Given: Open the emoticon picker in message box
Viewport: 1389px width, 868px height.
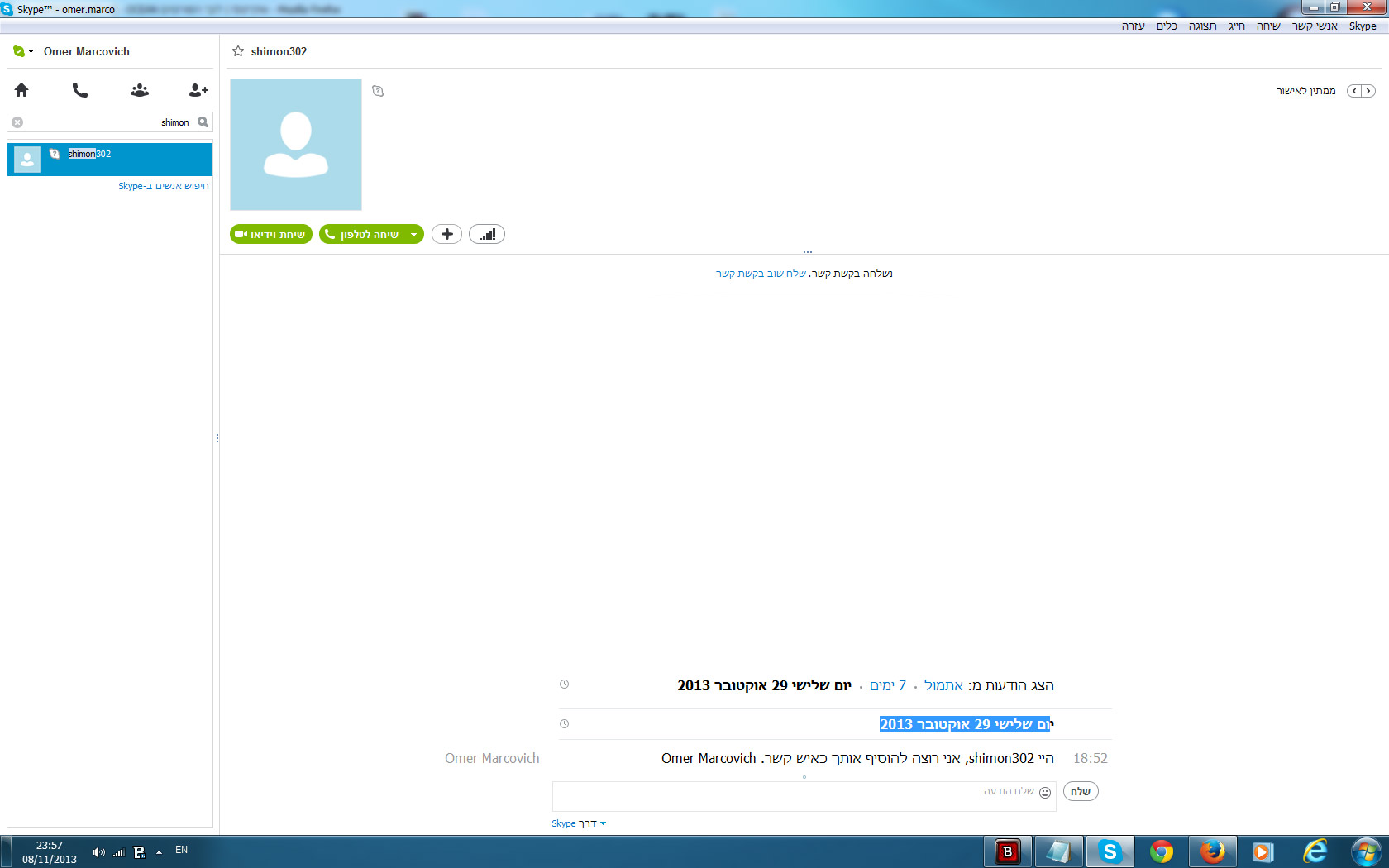Looking at the screenshot, I should [1045, 792].
